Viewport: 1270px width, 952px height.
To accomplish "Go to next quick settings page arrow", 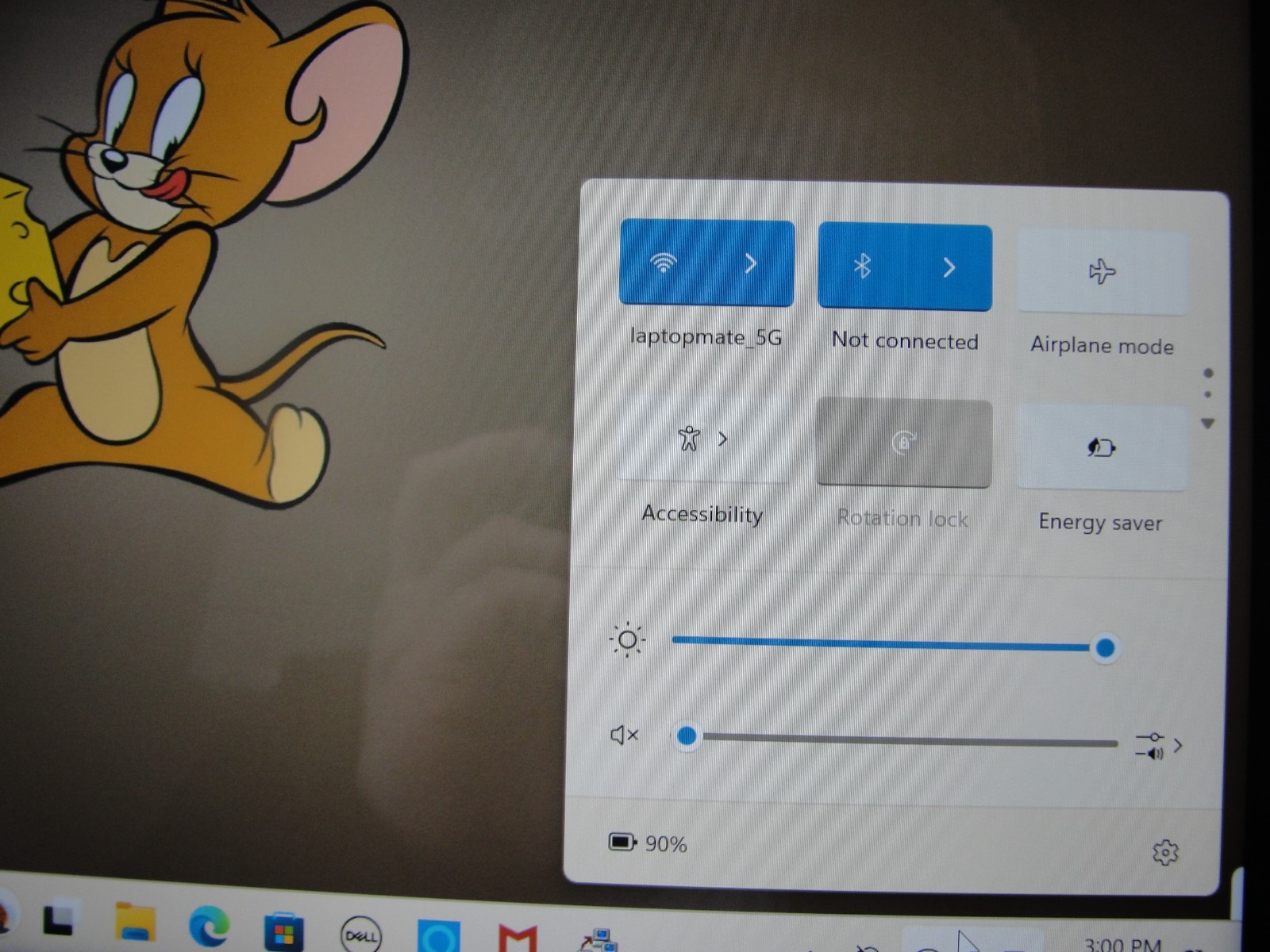I will tap(1208, 424).
